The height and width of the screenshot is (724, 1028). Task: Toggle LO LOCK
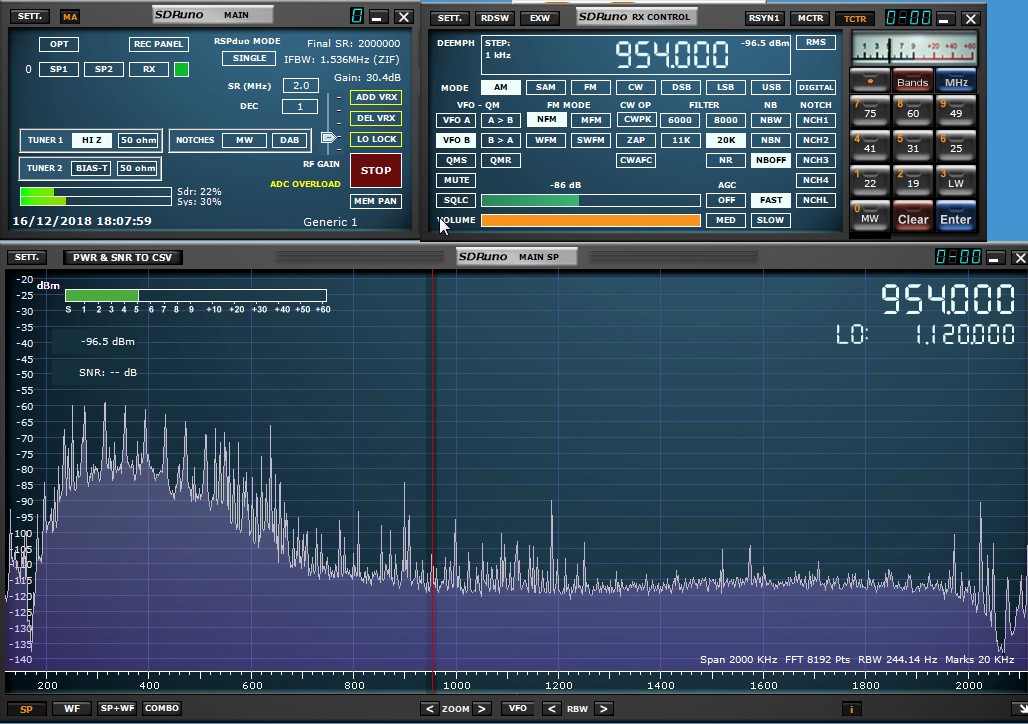pos(376,139)
